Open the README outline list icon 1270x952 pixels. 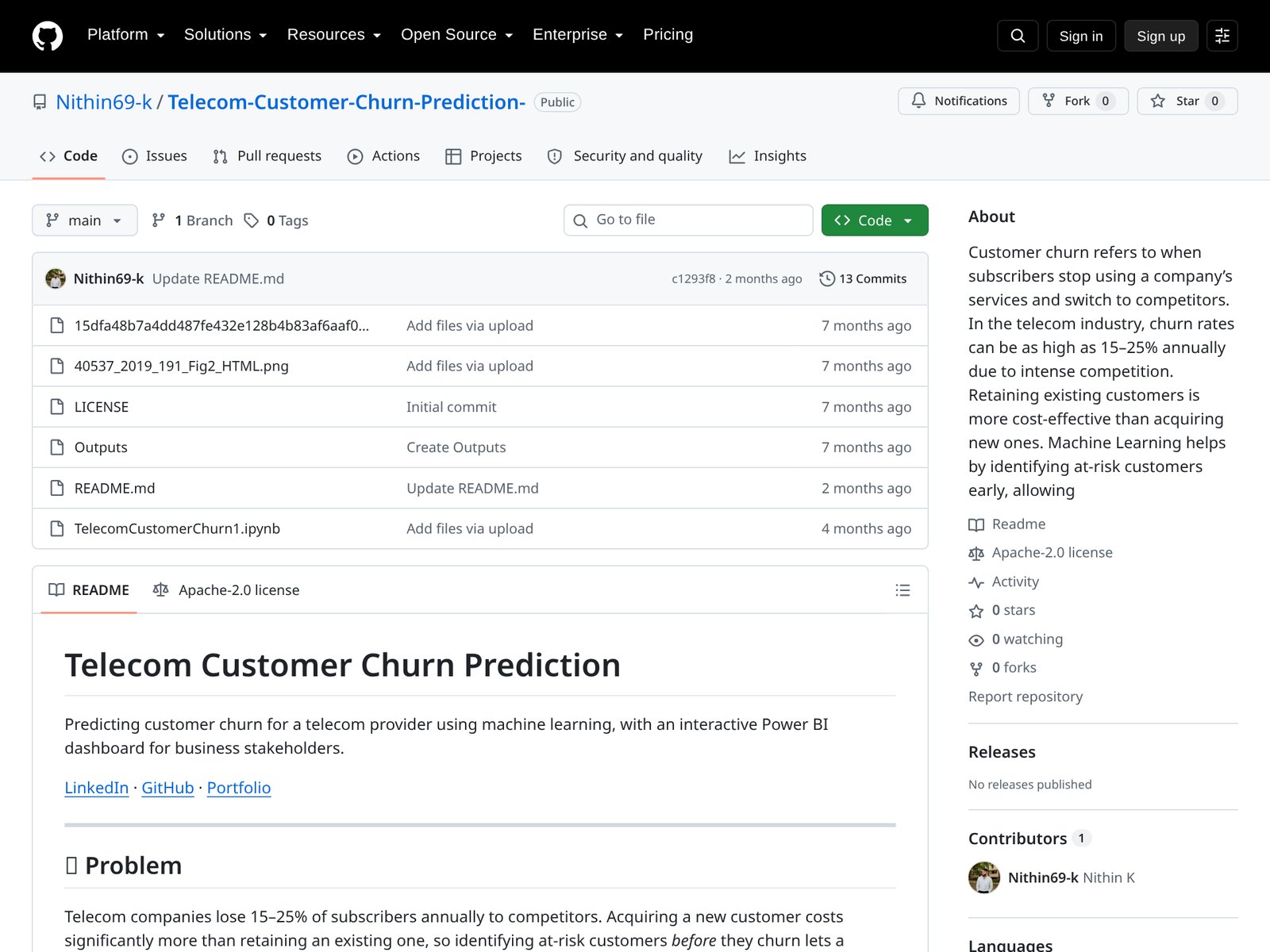[x=902, y=590]
